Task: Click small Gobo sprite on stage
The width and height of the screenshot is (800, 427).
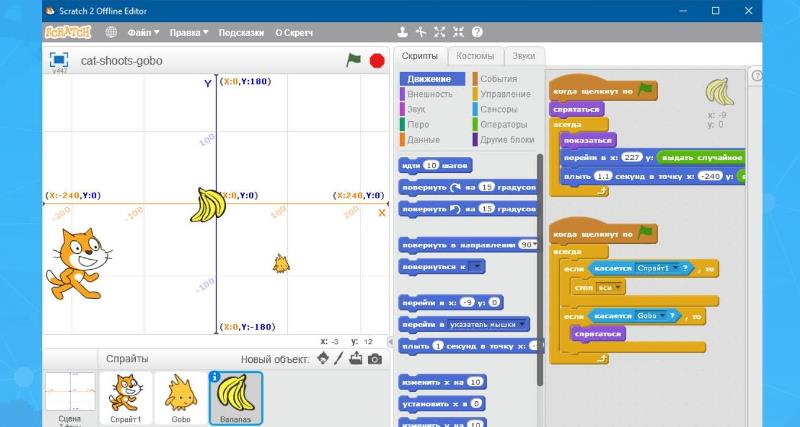Action: tap(281, 264)
